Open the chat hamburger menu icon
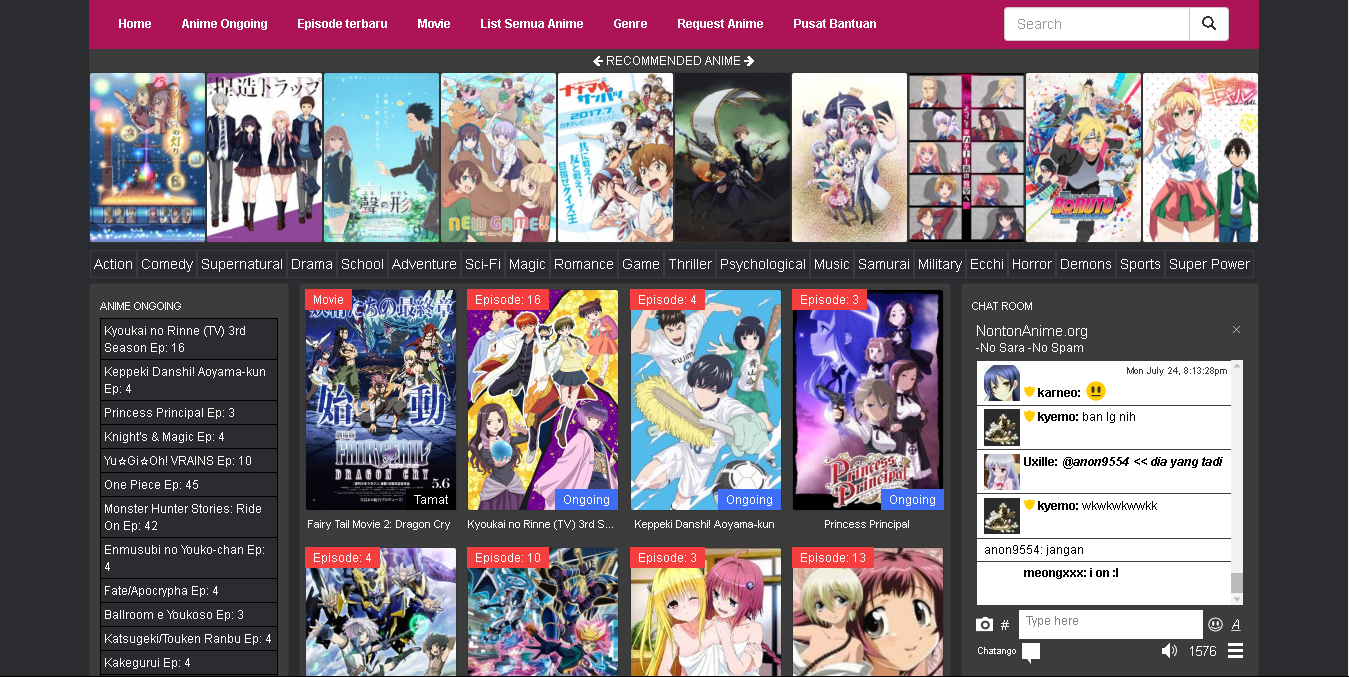 pyautogui.click(x=1235, y=651)
